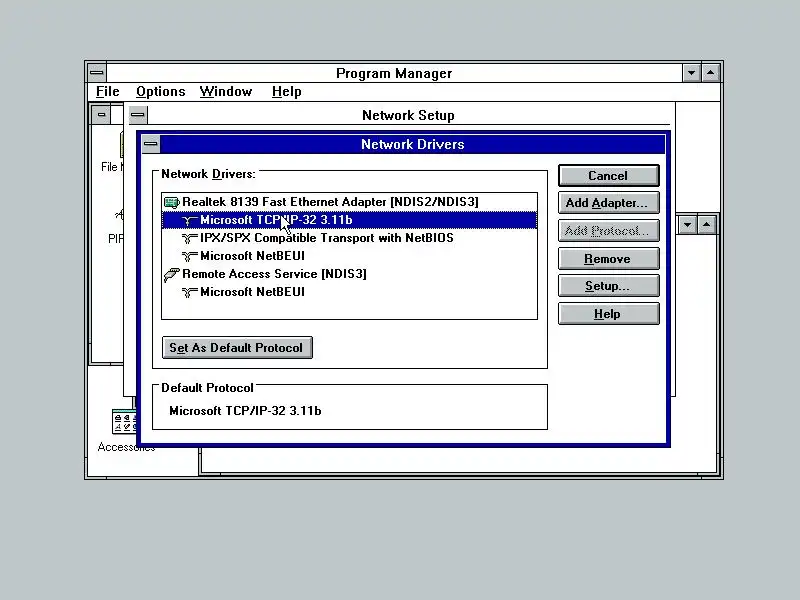Click the Program Manager title bar
Viewport: 800px width, 600px height.
point(394,73)
